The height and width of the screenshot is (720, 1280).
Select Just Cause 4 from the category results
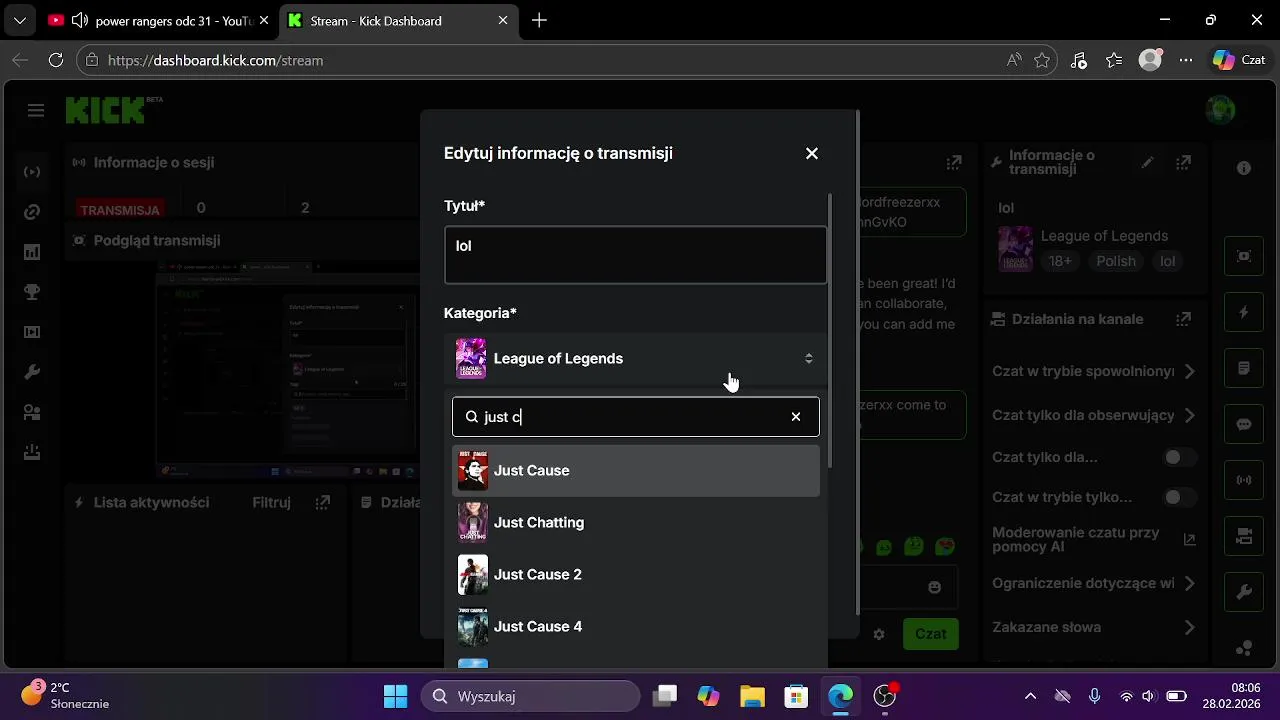[635, 626]
